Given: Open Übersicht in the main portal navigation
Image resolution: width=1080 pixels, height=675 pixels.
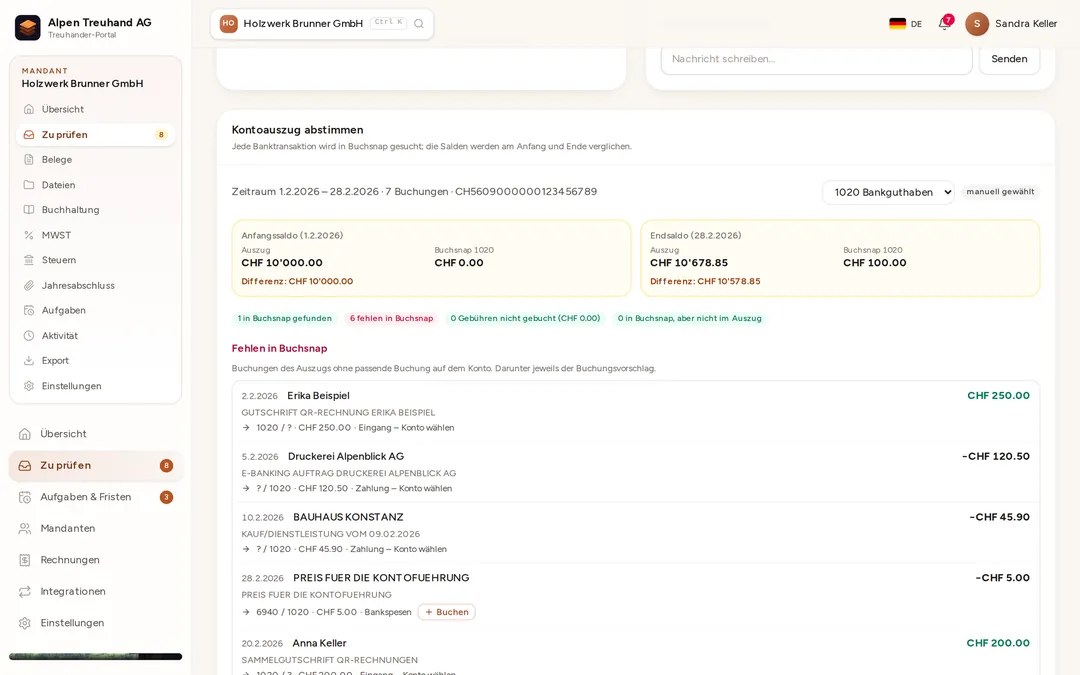Looking at the screenshot, I should tap(96, 434).
